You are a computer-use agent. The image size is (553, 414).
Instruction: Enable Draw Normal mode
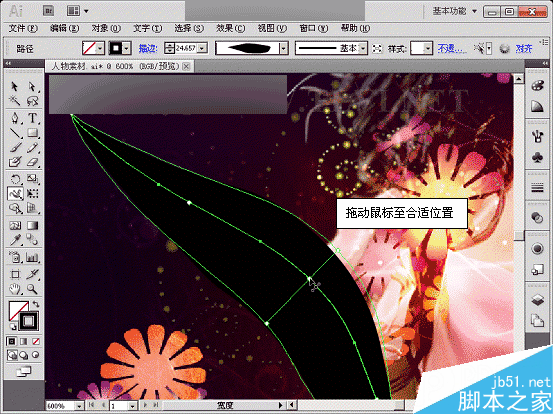[12, 355]
